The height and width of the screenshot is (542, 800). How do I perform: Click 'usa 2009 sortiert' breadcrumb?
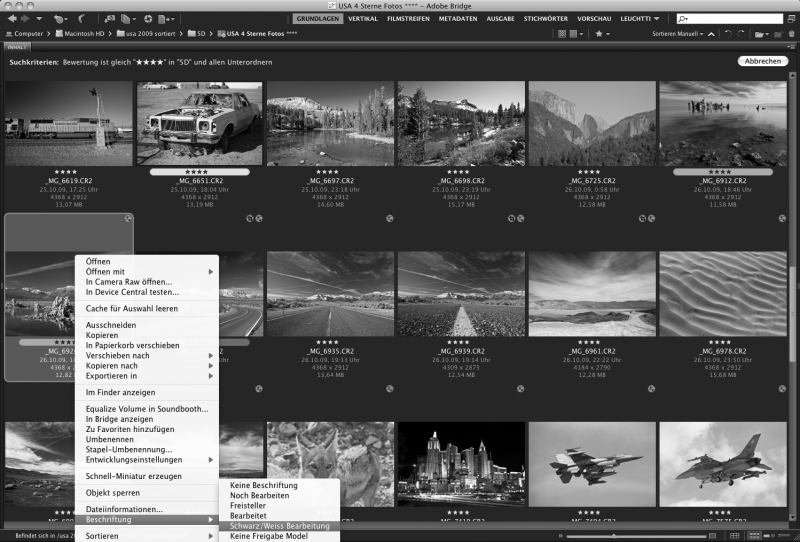[x=150, y=34]
